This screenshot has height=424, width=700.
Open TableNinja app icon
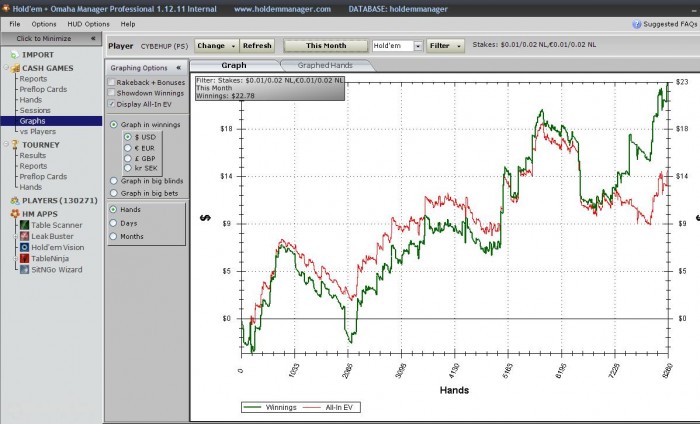point(25,258)
